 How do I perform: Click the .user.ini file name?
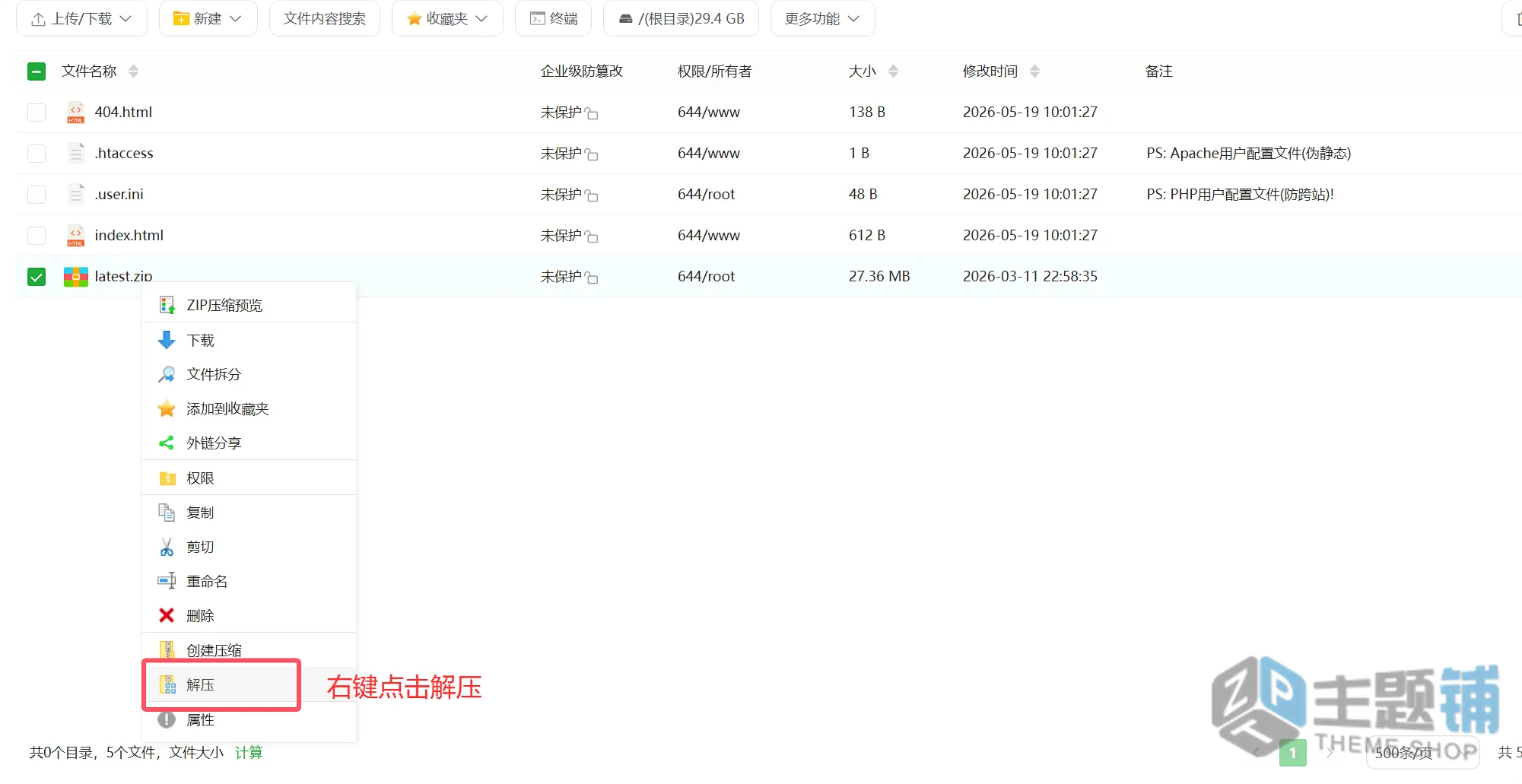point(119,194)
